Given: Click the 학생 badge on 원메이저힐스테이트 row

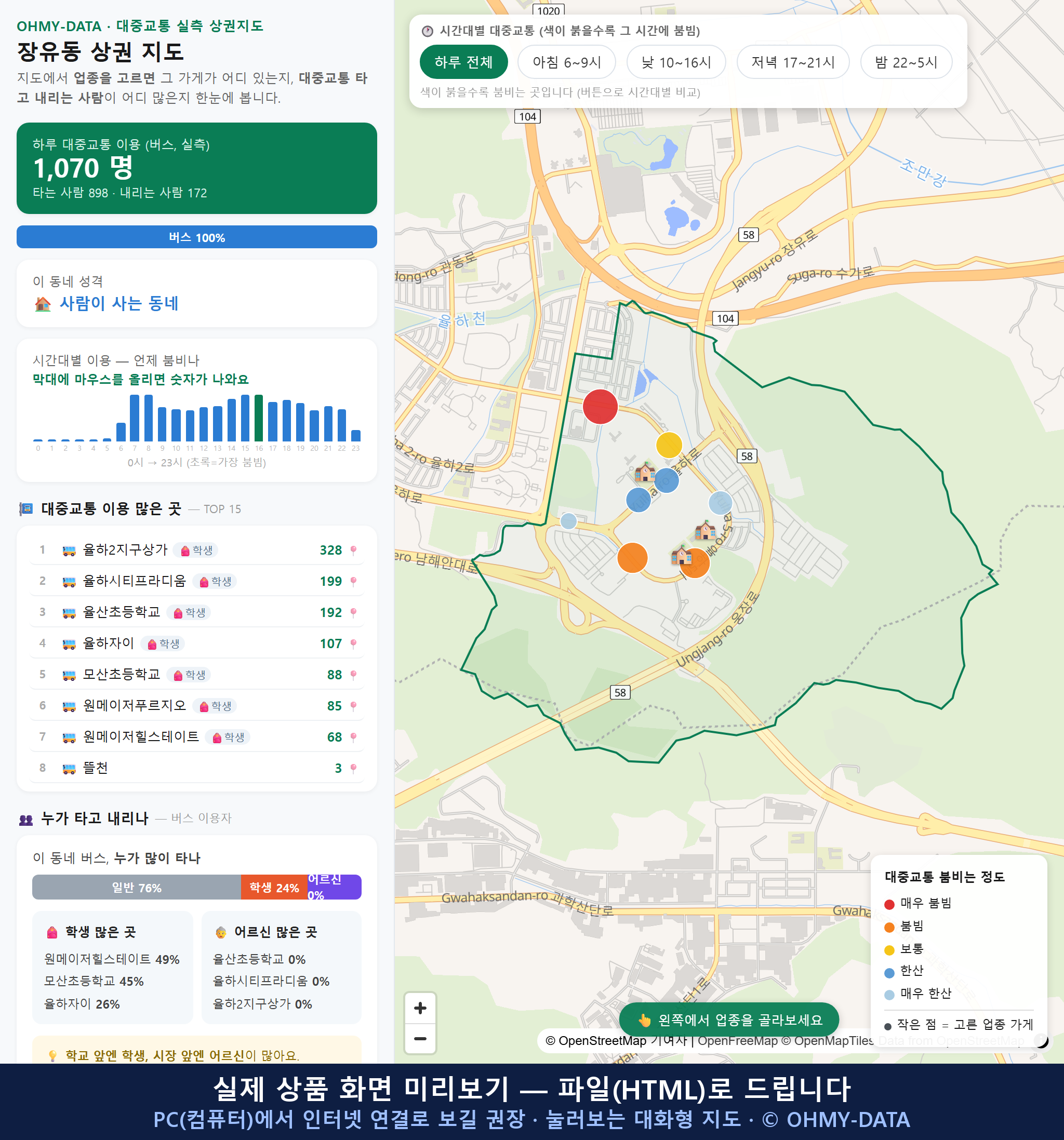Looking at the screenshot, I should [228, 737].
